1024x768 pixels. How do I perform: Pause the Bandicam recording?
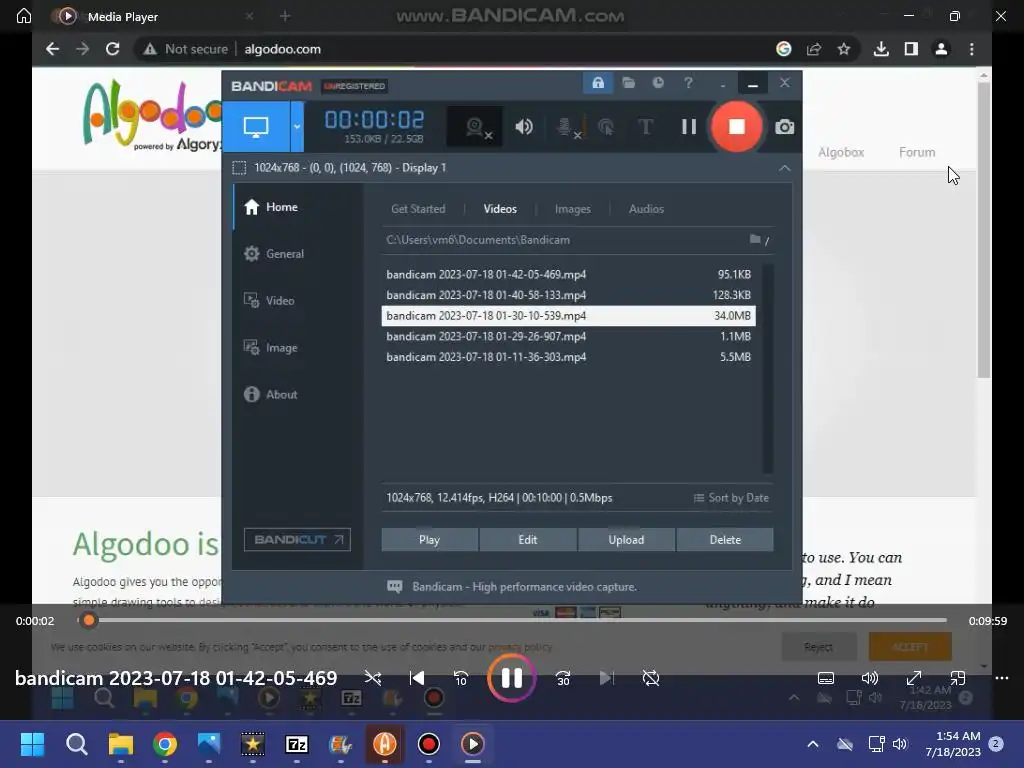(688, 127)
